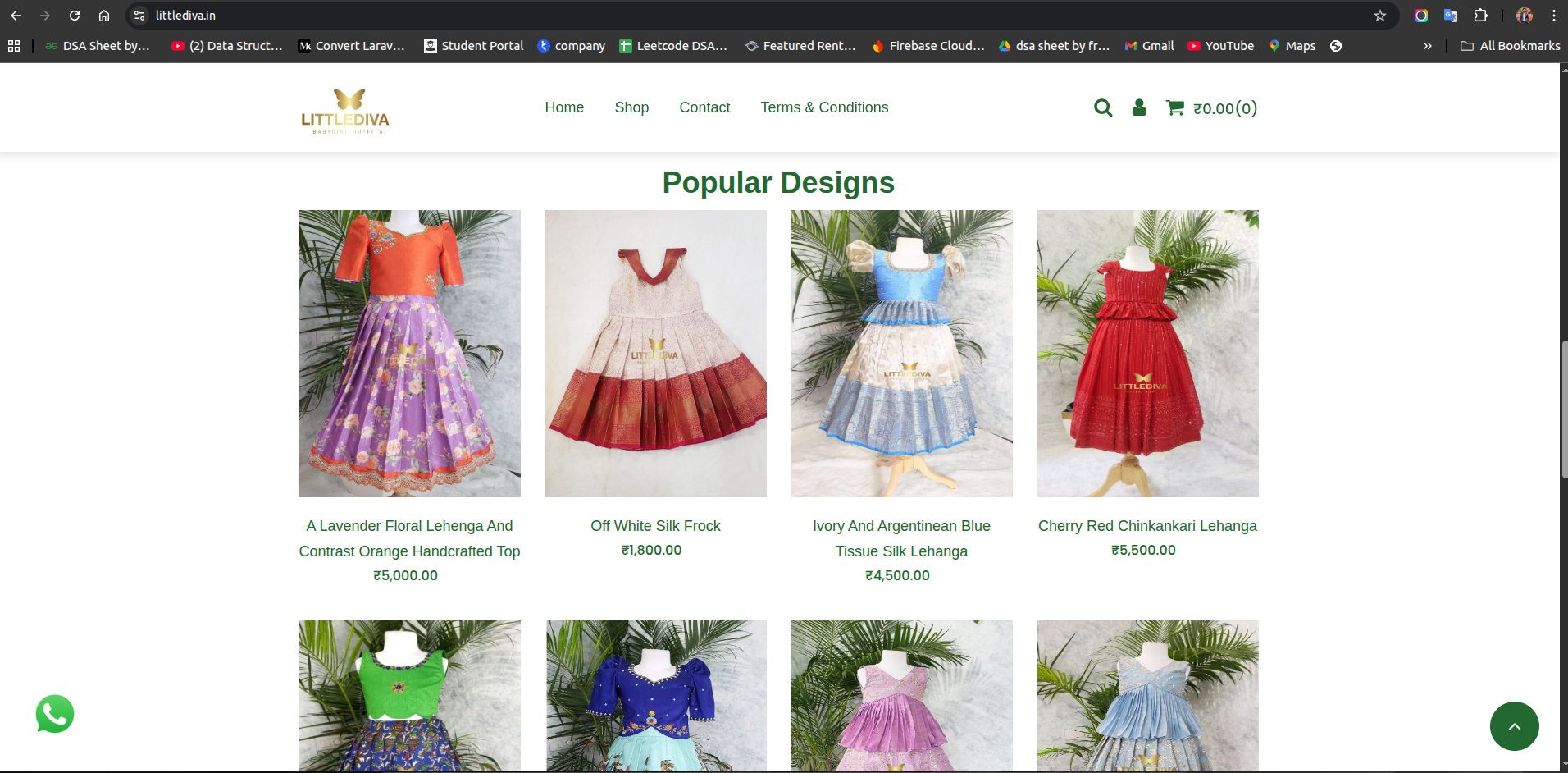
Task: Open Chrome's three-dot menu
Action: [1554, 16]
